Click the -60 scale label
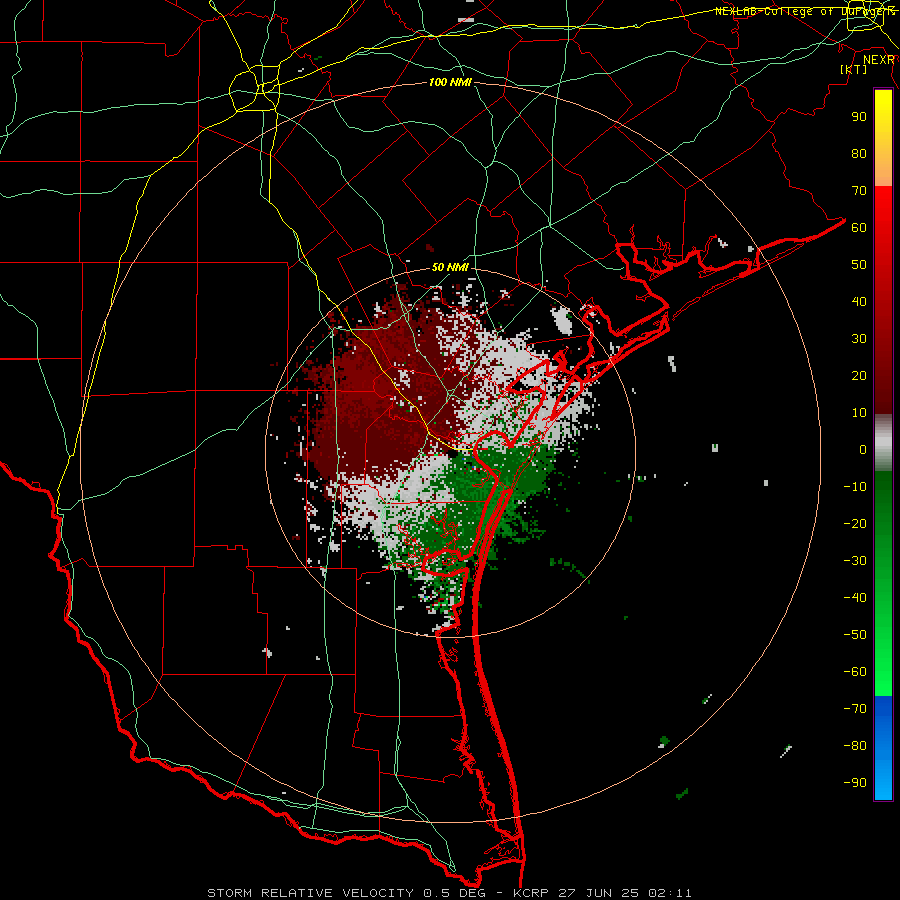Viewport: 900px width, 900px height. coord(855,672)
